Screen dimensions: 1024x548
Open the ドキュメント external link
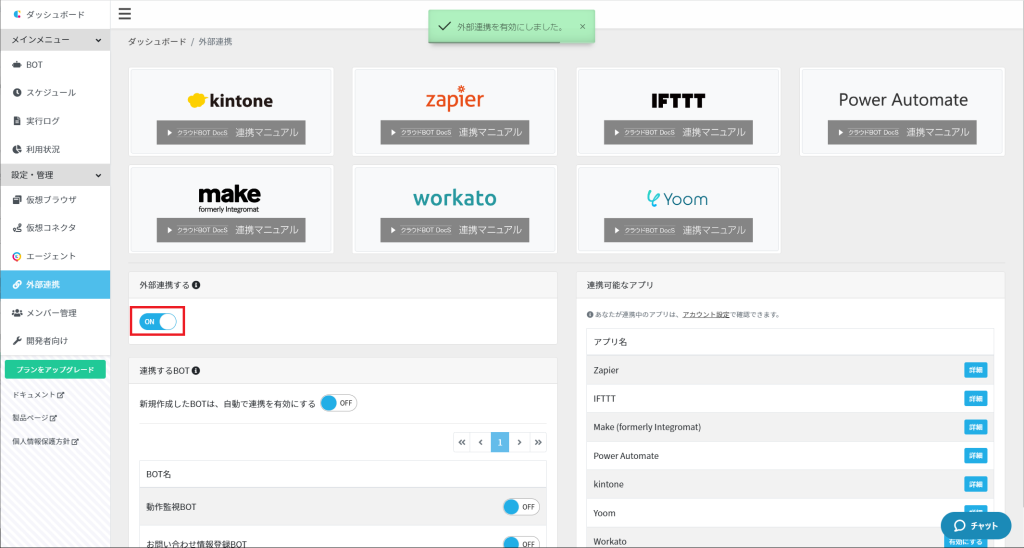39,395
